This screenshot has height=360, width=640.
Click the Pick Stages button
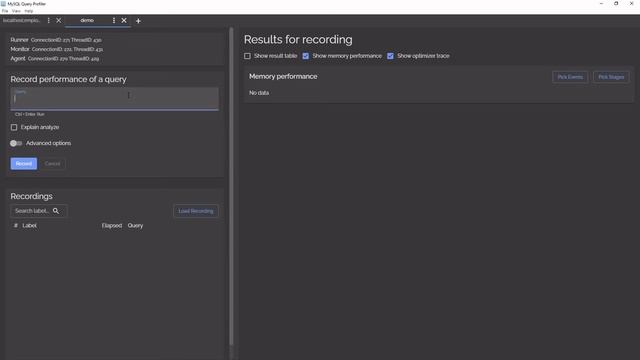pos(611,77)
